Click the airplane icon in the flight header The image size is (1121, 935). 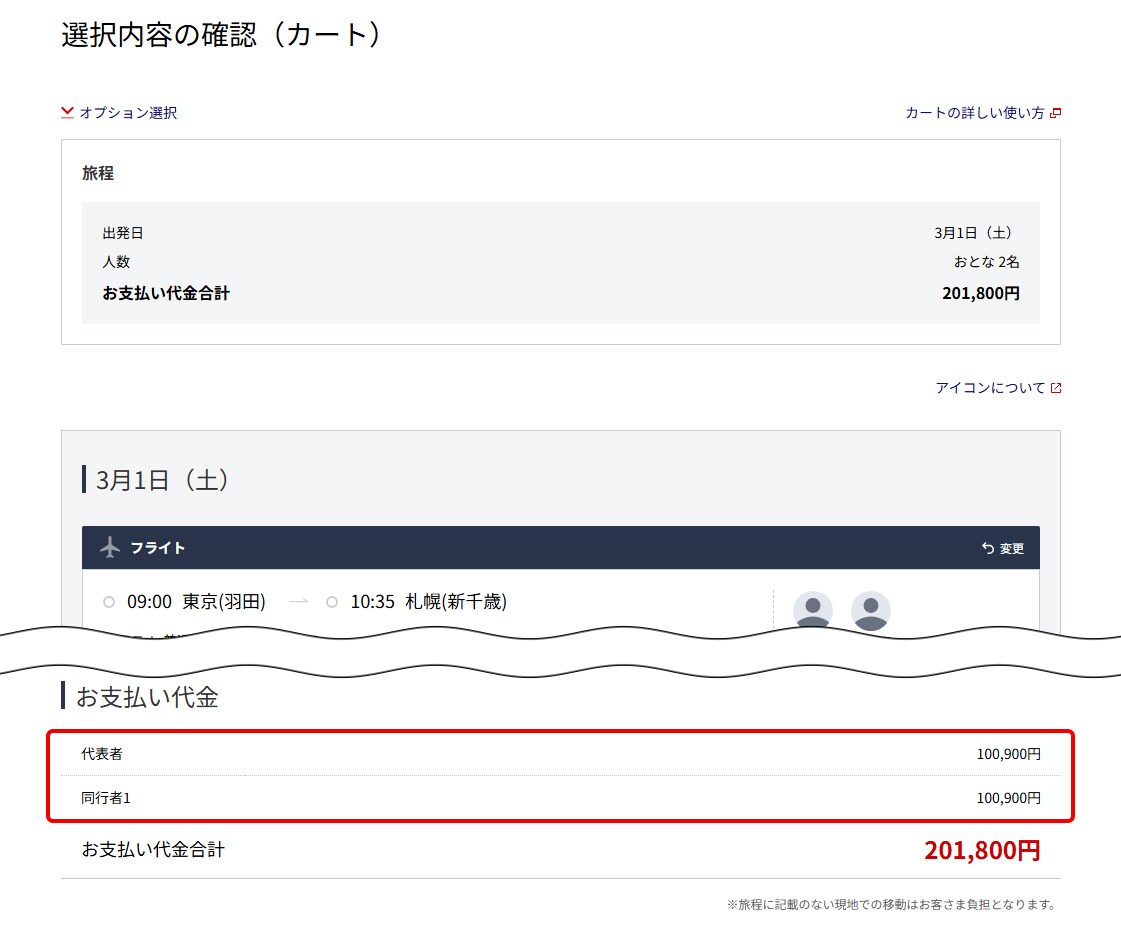click(110, 548)
